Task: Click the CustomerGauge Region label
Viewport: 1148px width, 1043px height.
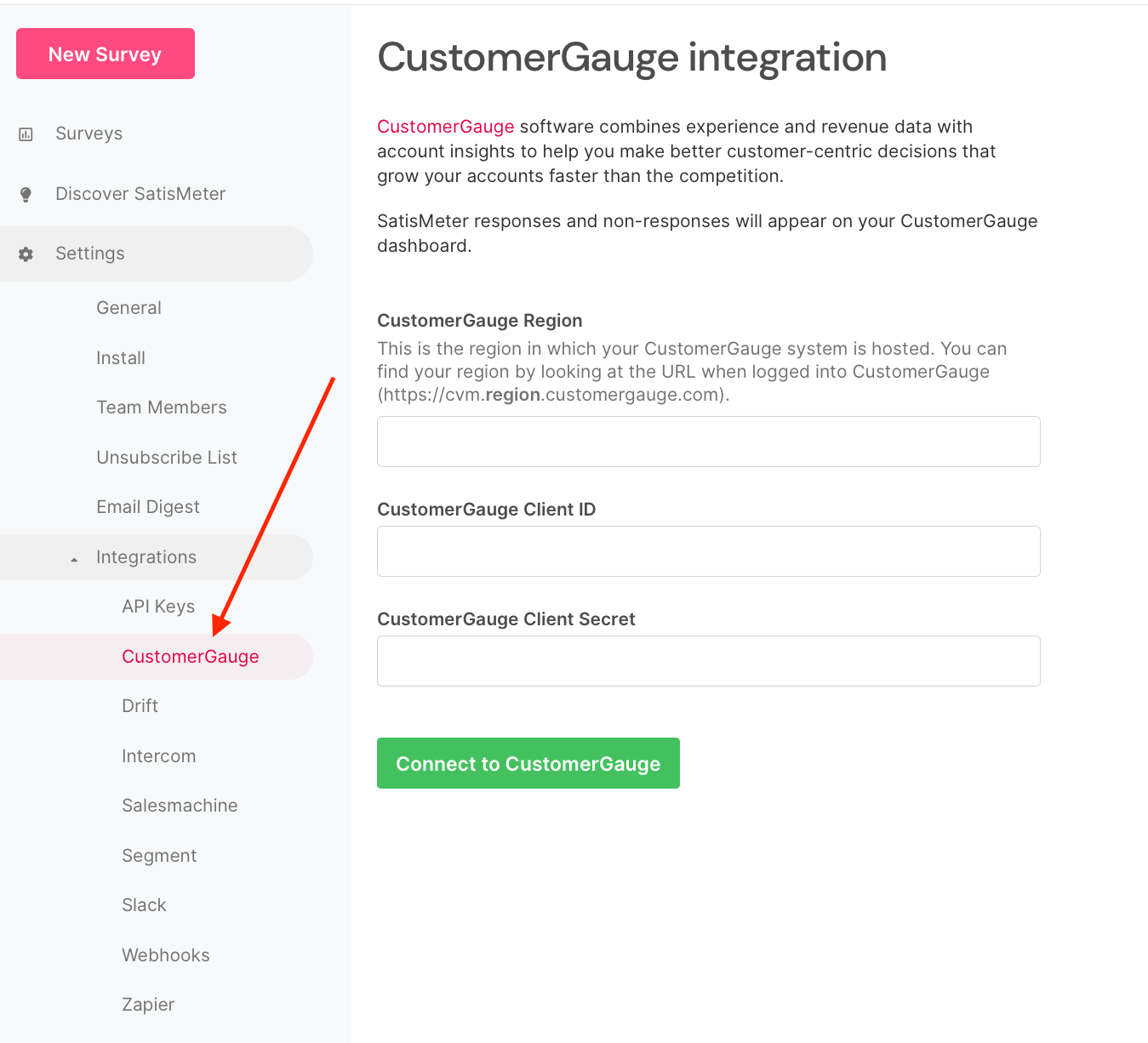Action: click(480, 321)
